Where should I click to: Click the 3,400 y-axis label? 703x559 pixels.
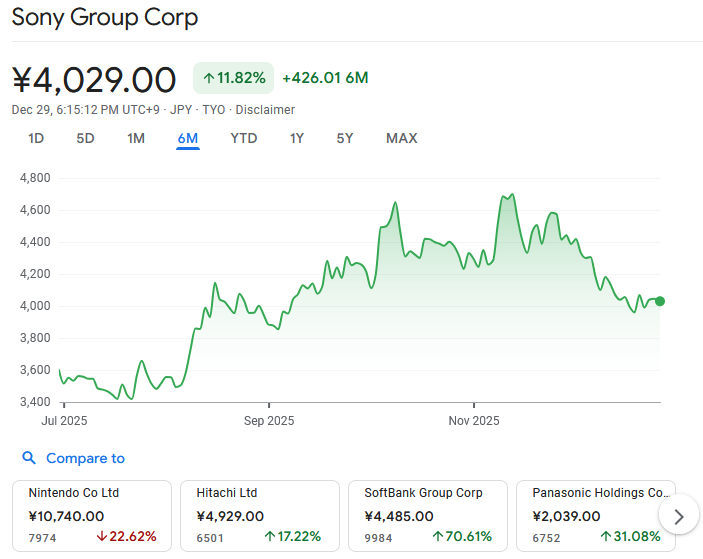click(x=35, y=402)
